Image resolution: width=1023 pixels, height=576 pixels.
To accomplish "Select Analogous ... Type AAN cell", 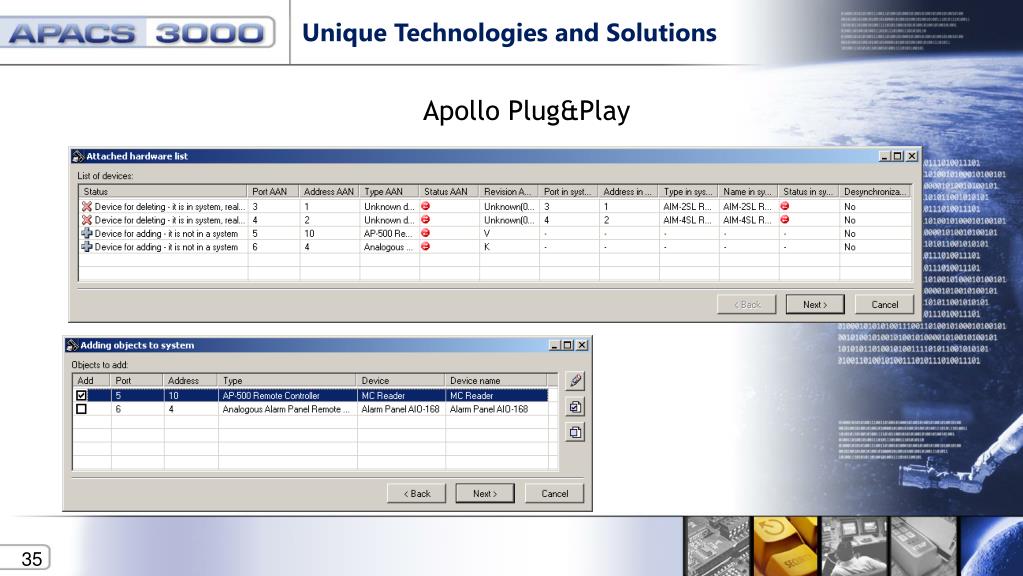I will (388, 247).
